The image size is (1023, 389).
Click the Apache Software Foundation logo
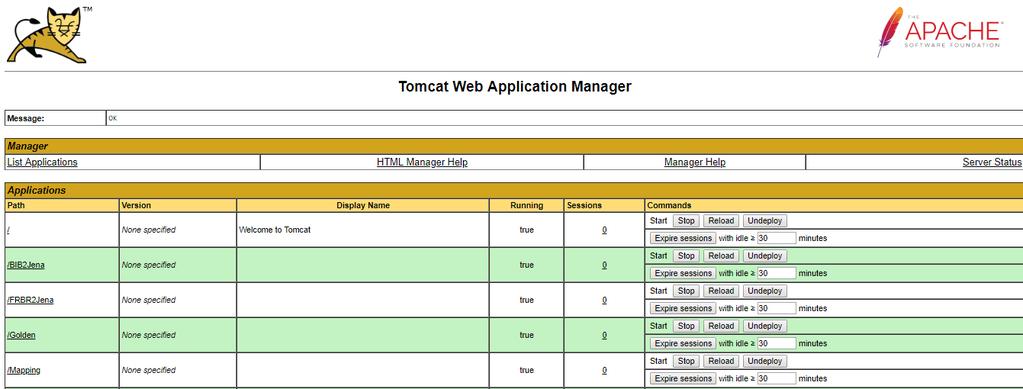[x=941, y=33]
